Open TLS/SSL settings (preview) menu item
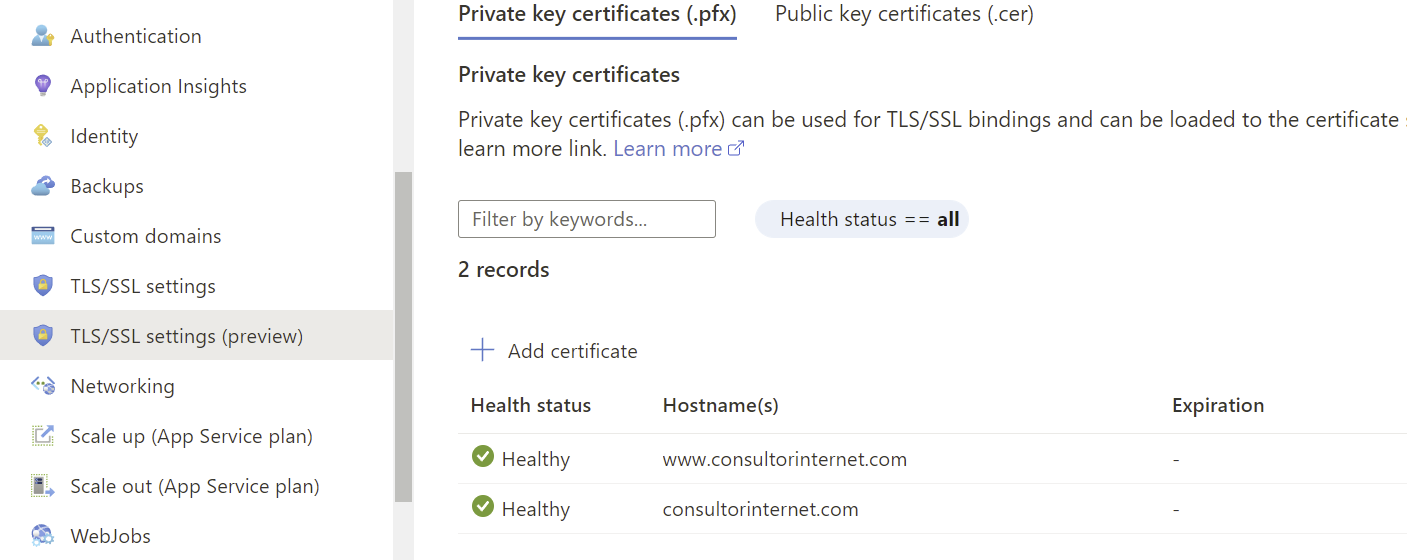The height and width of the screenshot is (560, 1407). pos(197,336)
